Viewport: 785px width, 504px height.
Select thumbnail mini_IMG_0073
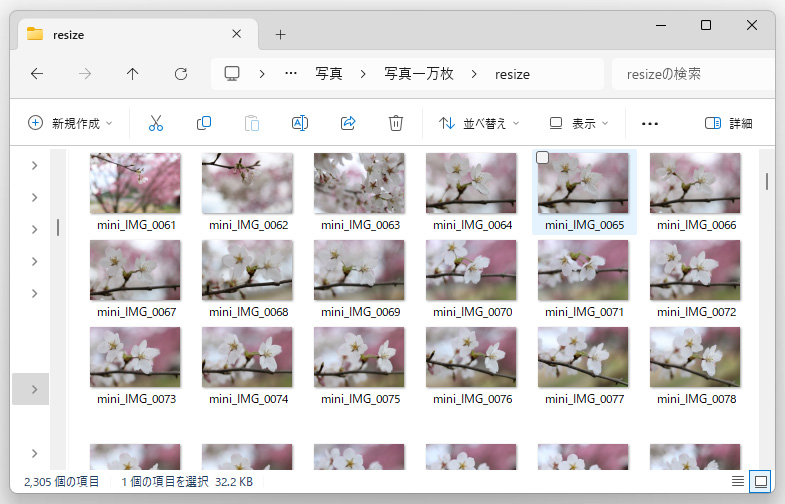(x=135, y=357)
